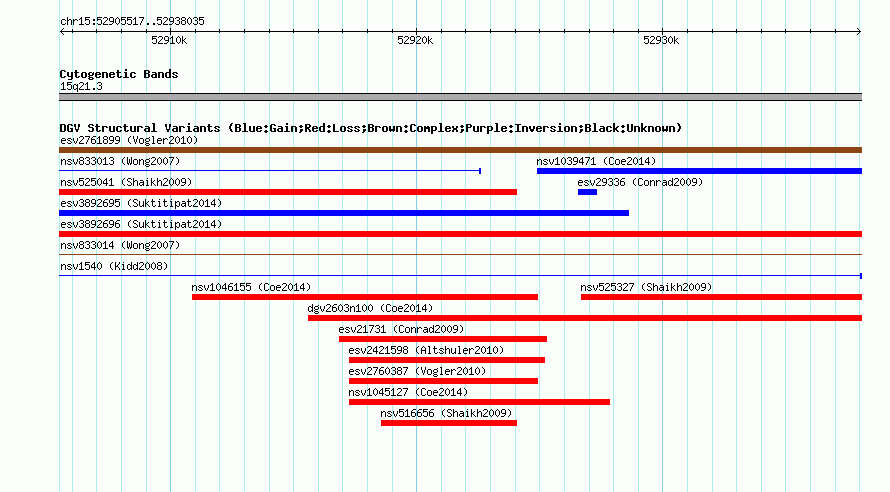Open the nsv1045127 (Coe2014) label
The height and width of the screenshot is (492, 890).
click(x=408, y=392)
